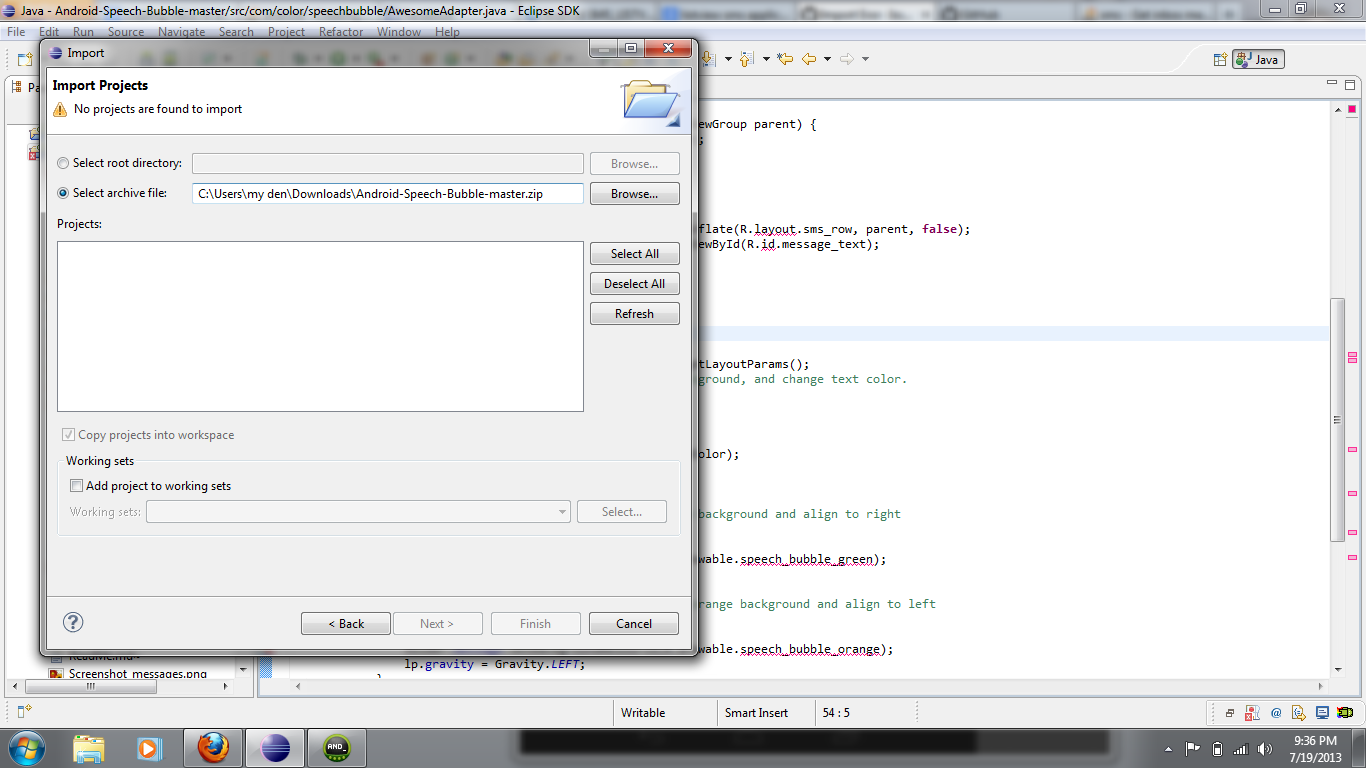This screenshot has width=1366, height=768.
Task: Click Back navigation yellow arrow
Action: [809, 59]
